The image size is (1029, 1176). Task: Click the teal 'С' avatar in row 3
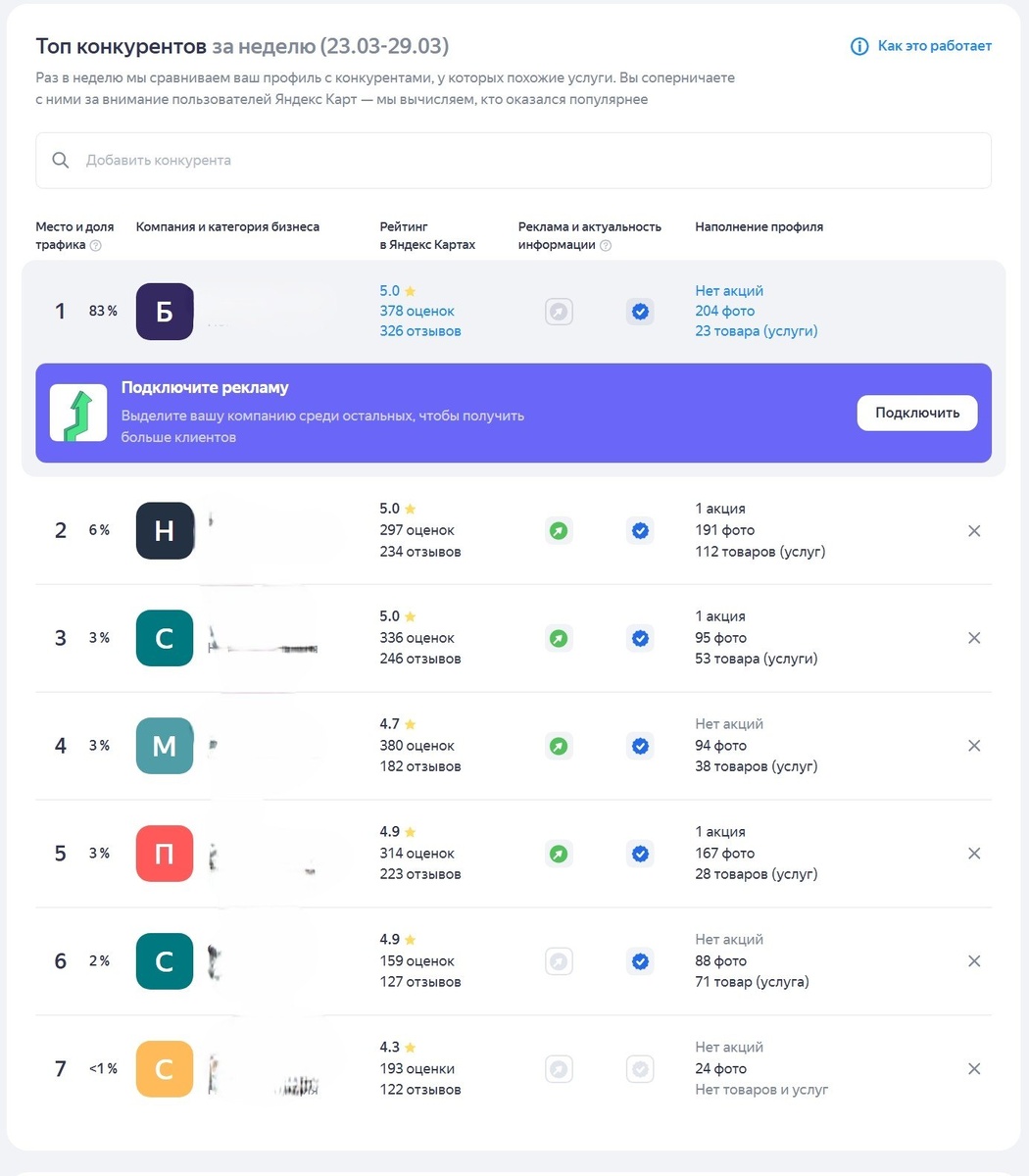pyautogui.click(x=165, y=638)
